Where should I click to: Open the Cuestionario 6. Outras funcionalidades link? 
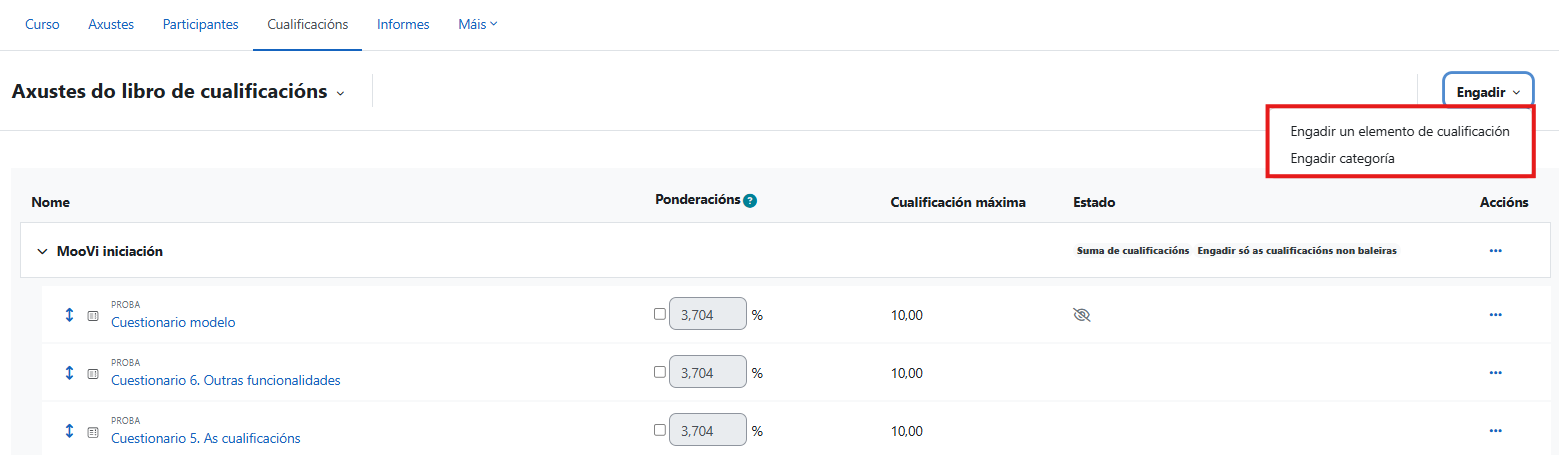[225, 380]
